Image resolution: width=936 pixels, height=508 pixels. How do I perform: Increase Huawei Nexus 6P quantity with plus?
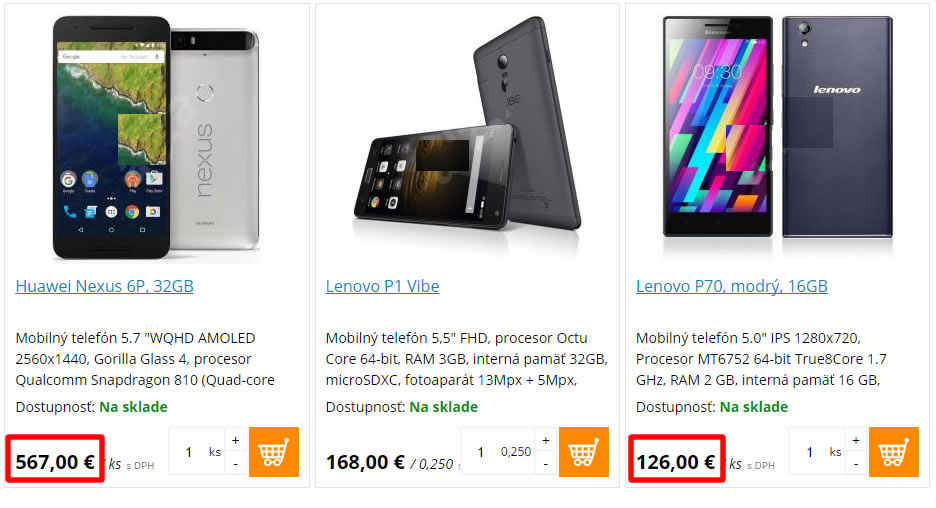coord(236,440)
